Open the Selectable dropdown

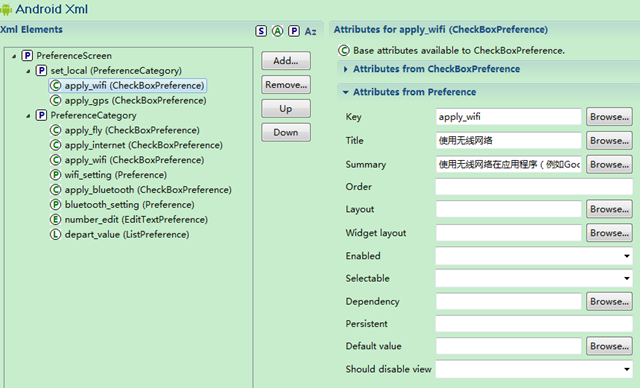(627, 279)
